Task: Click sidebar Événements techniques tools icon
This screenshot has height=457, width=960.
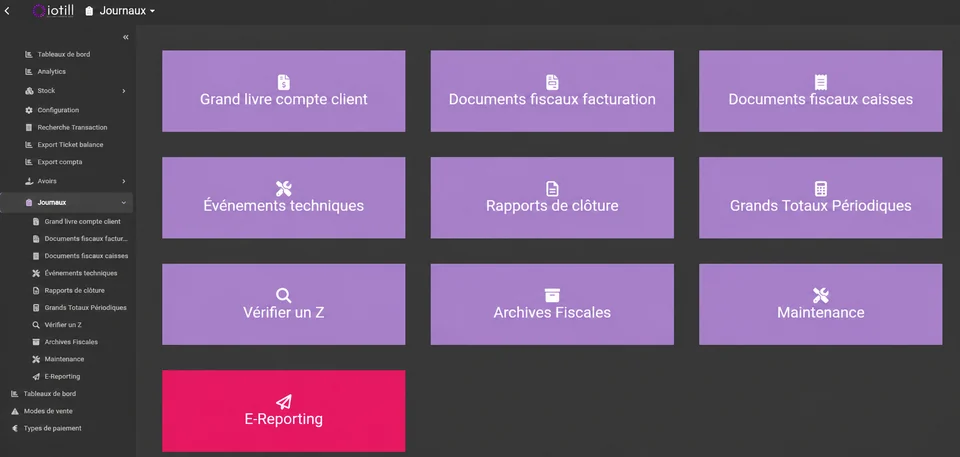Action: [36, 273]
